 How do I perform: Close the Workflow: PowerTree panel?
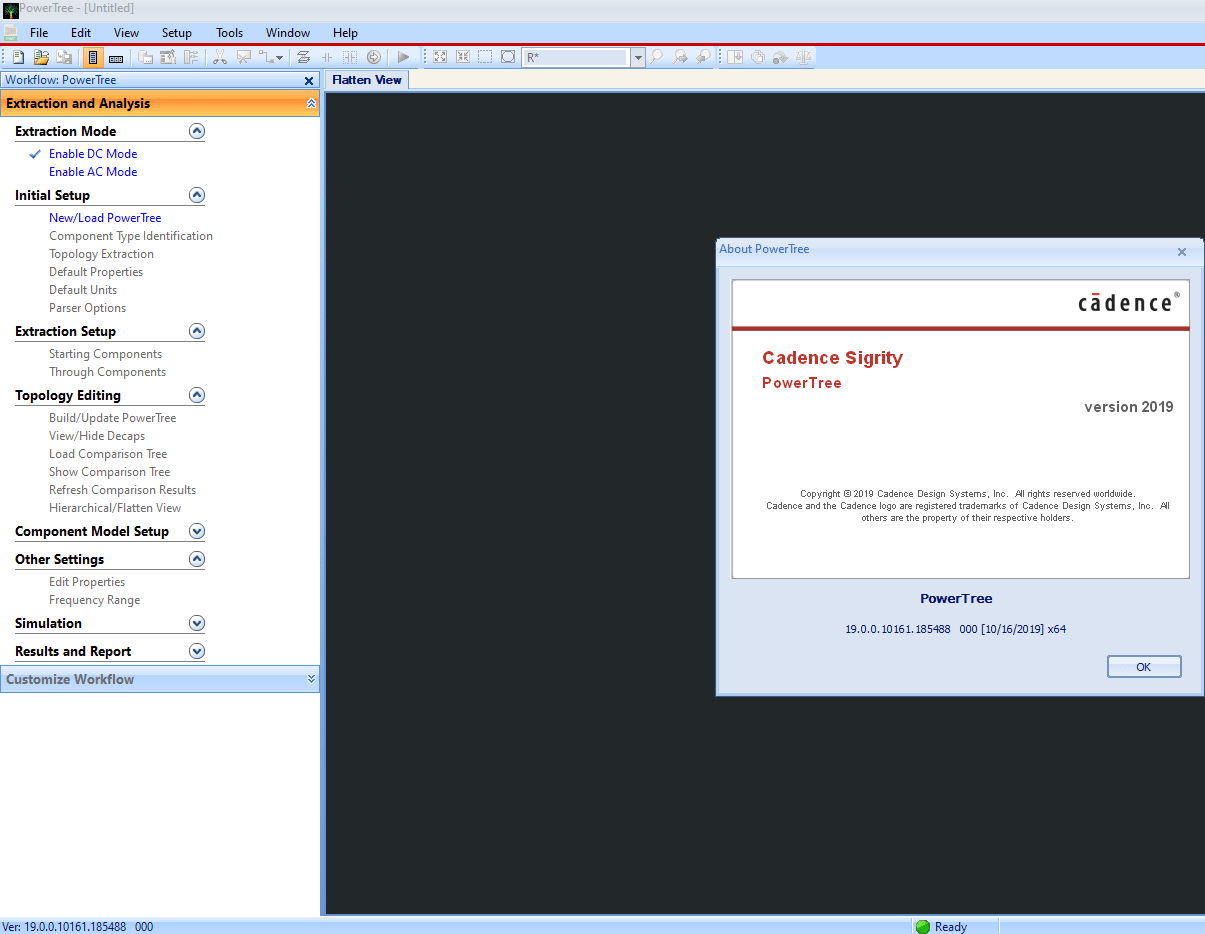click(309, 81)
